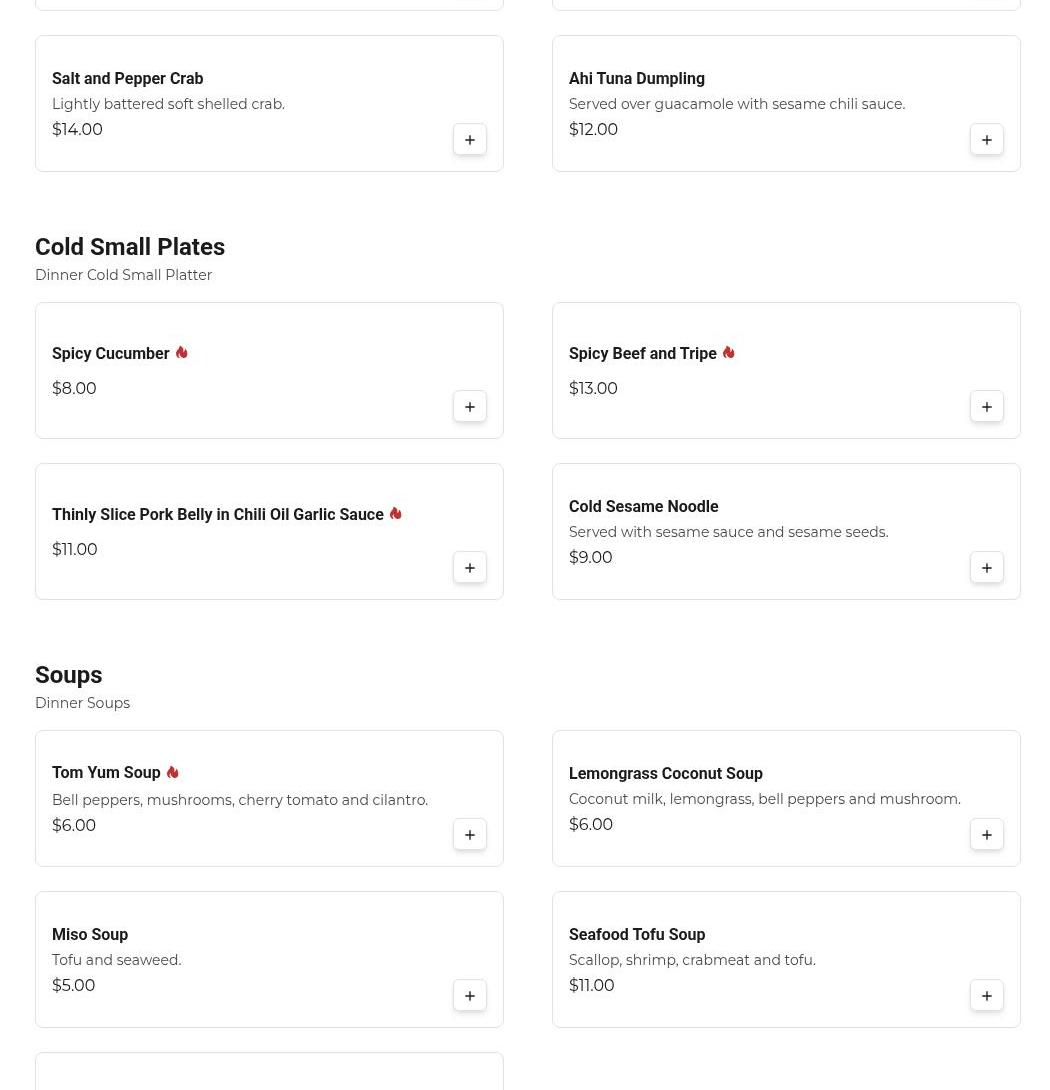Add Spicy Beef and Tripe to cart

pos(986,407)
